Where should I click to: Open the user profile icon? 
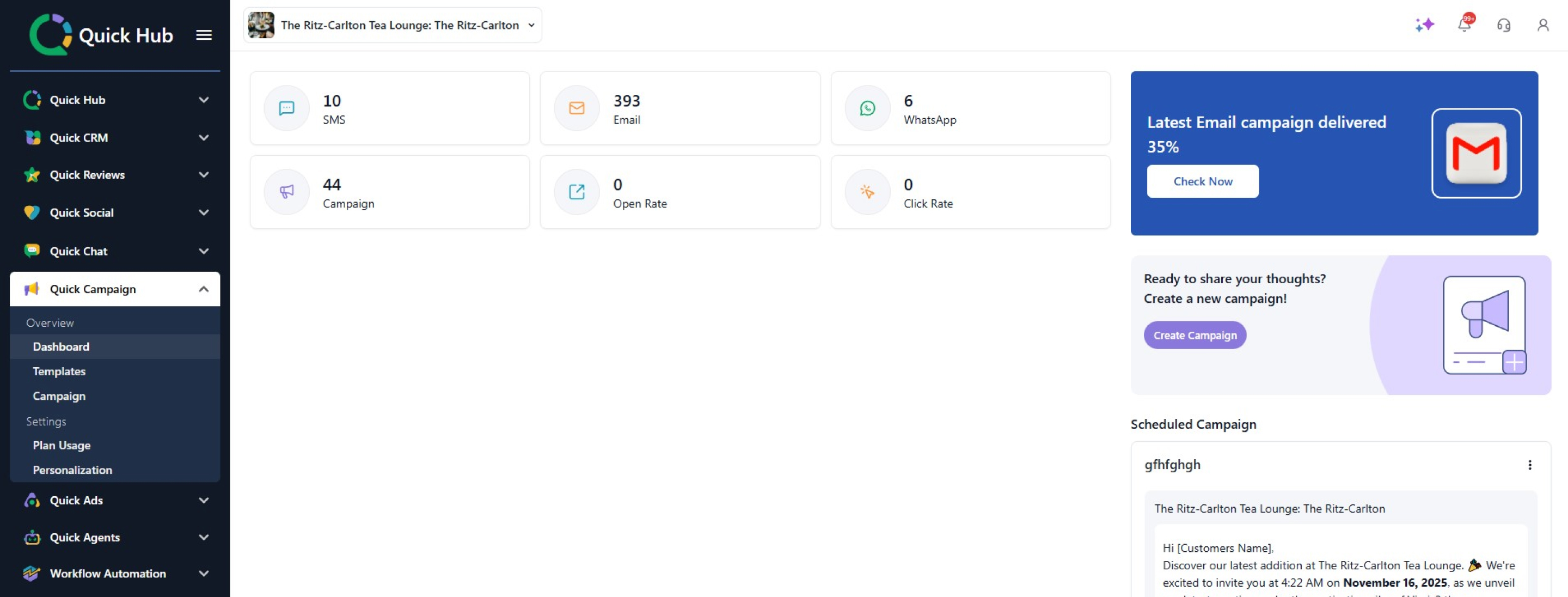(x=1542, y=25)
